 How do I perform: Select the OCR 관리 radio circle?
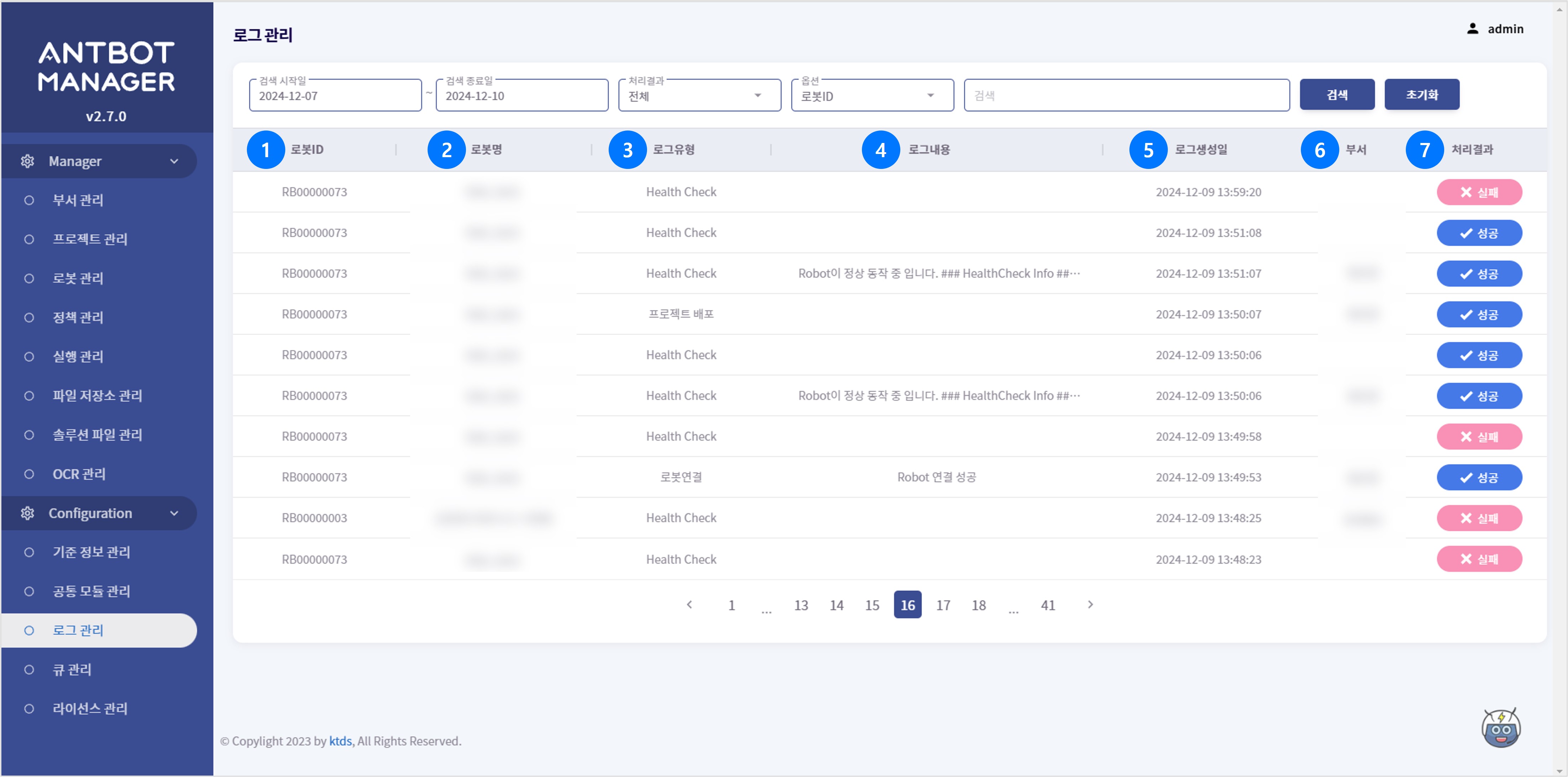click(28, 474)
